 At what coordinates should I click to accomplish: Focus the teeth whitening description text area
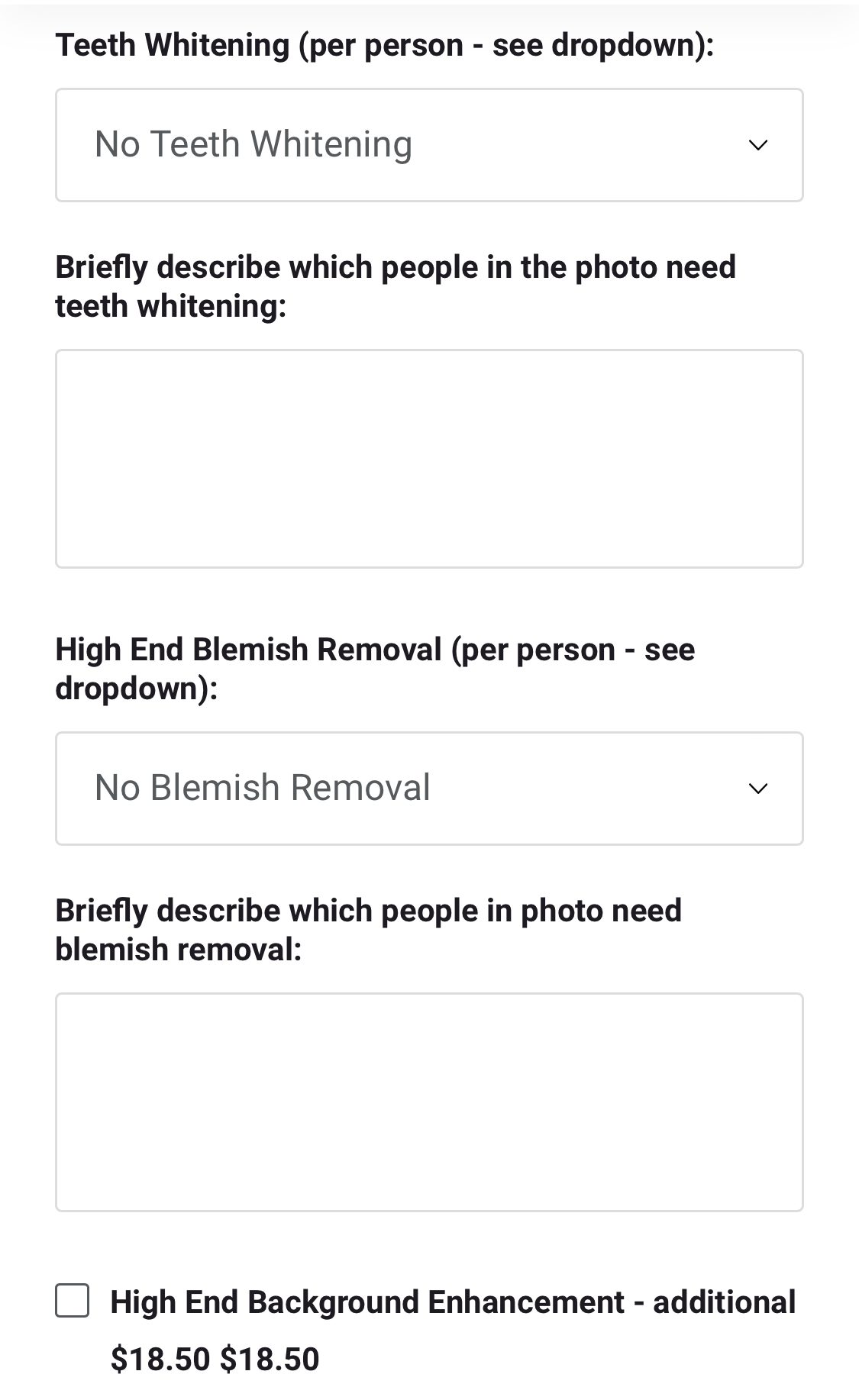click(x=428, y=459)
